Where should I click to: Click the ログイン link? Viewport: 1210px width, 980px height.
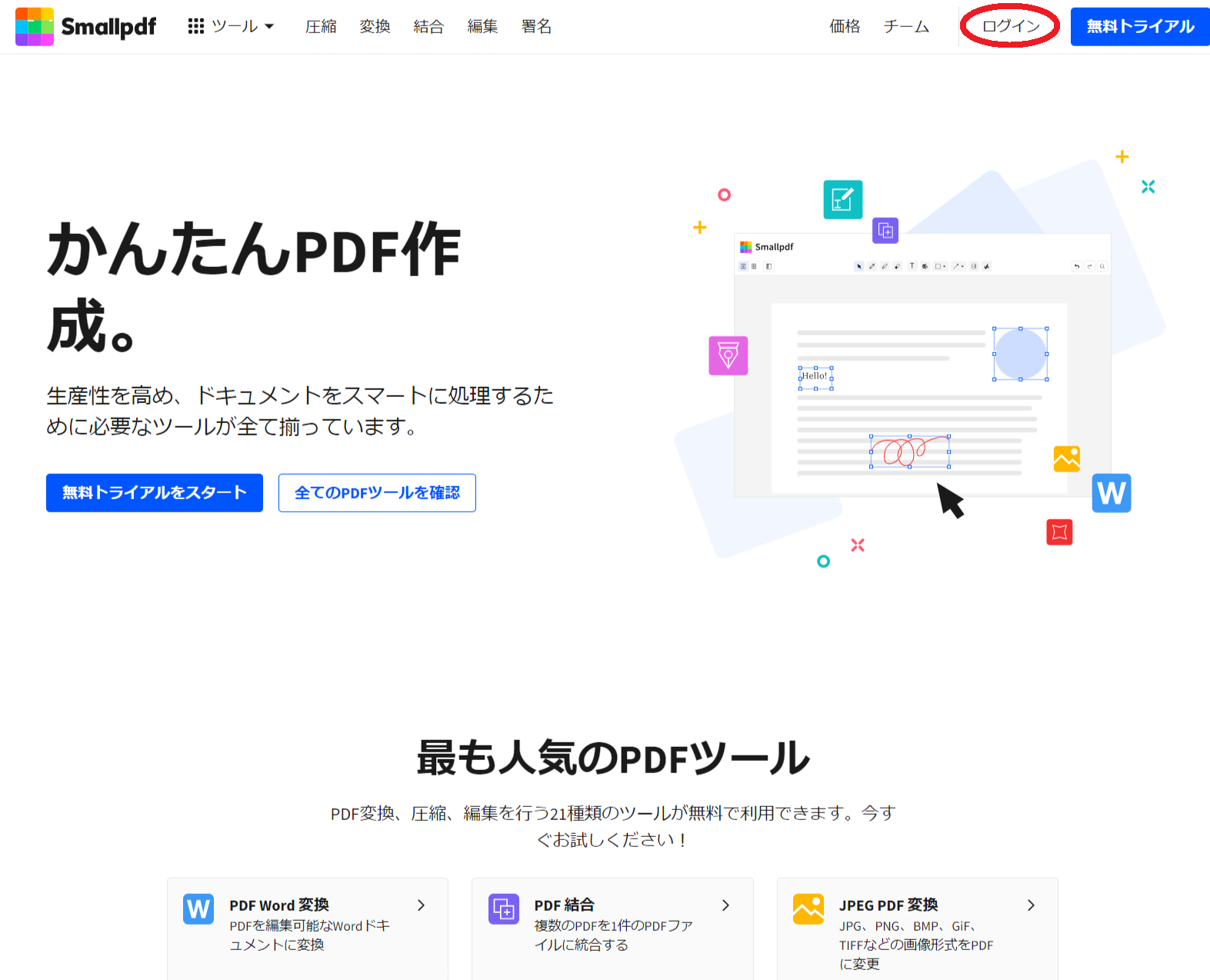pos(1011,26)
